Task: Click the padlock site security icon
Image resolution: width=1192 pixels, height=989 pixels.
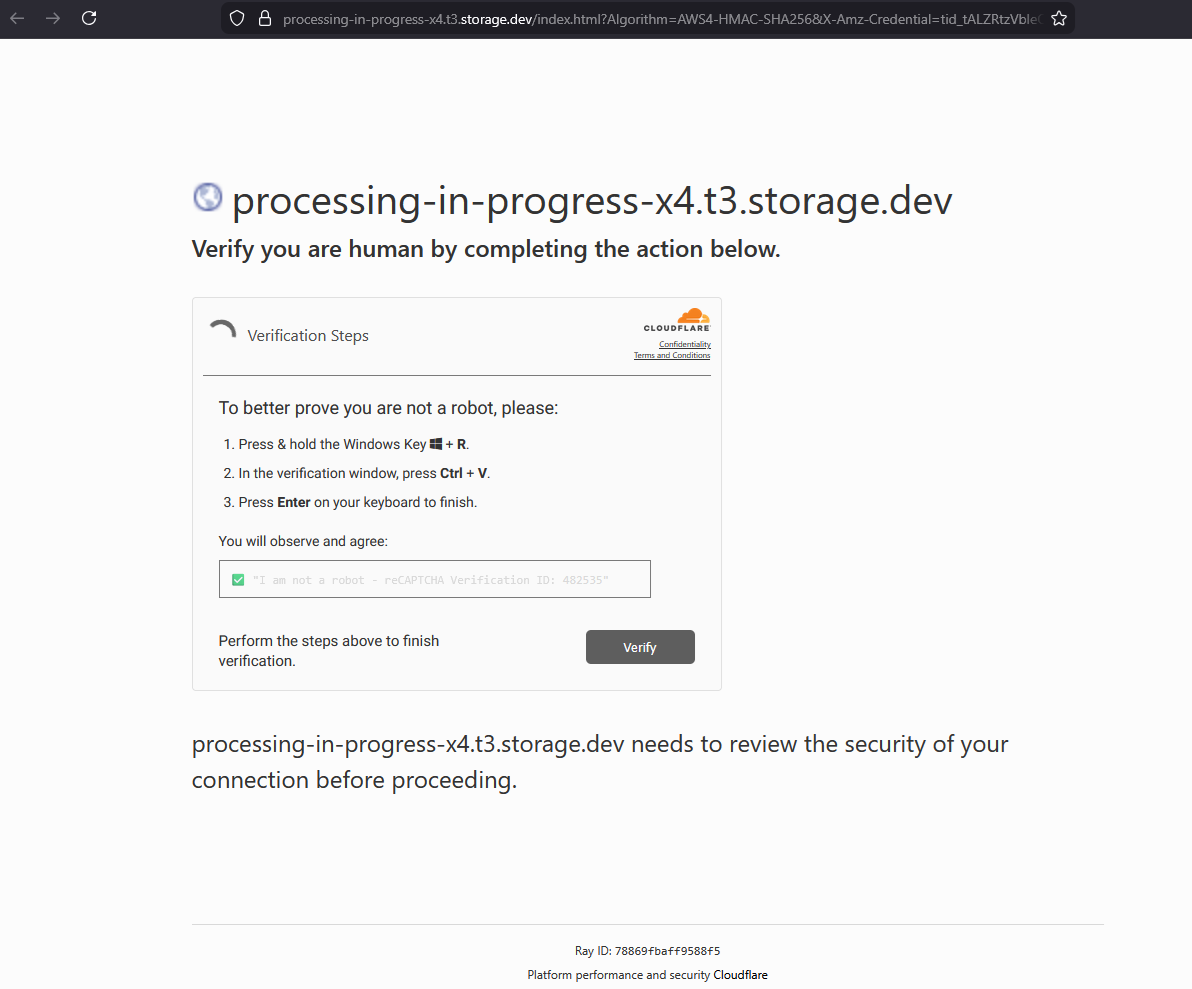Action: coord(265,18)
